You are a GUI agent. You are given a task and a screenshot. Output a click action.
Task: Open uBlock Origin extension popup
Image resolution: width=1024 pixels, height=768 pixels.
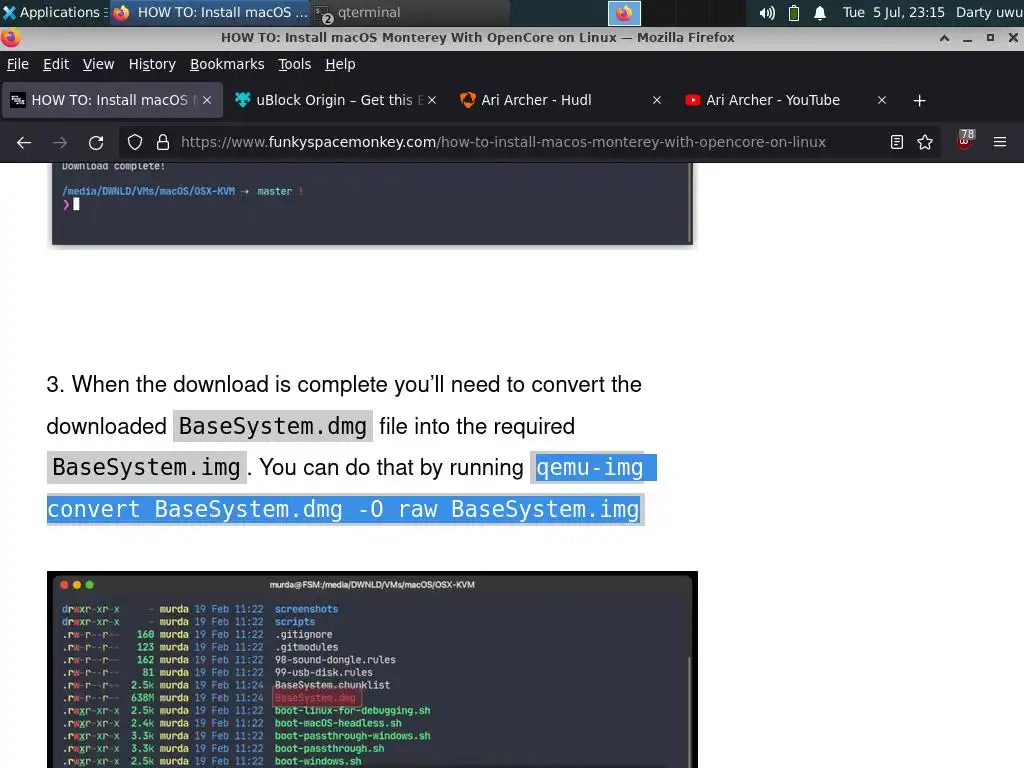pos(965,140)
